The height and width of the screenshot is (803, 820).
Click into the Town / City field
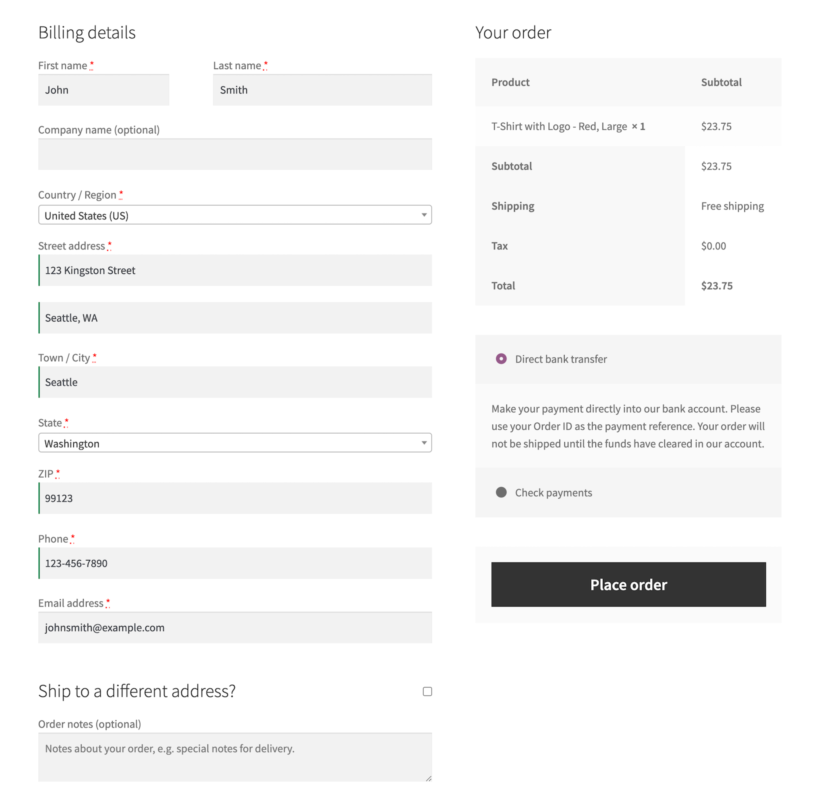point(234,382)
